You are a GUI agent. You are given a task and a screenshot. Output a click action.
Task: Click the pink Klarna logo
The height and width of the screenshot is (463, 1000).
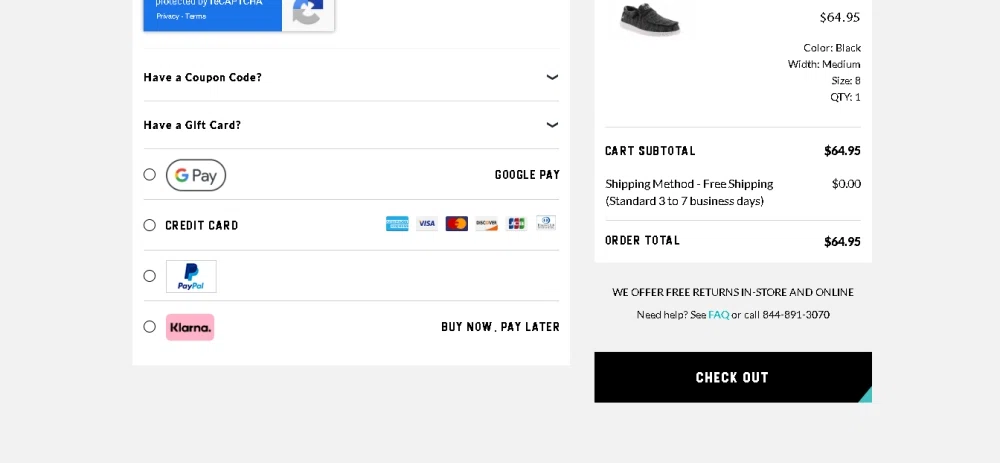[x=190, y=327]
